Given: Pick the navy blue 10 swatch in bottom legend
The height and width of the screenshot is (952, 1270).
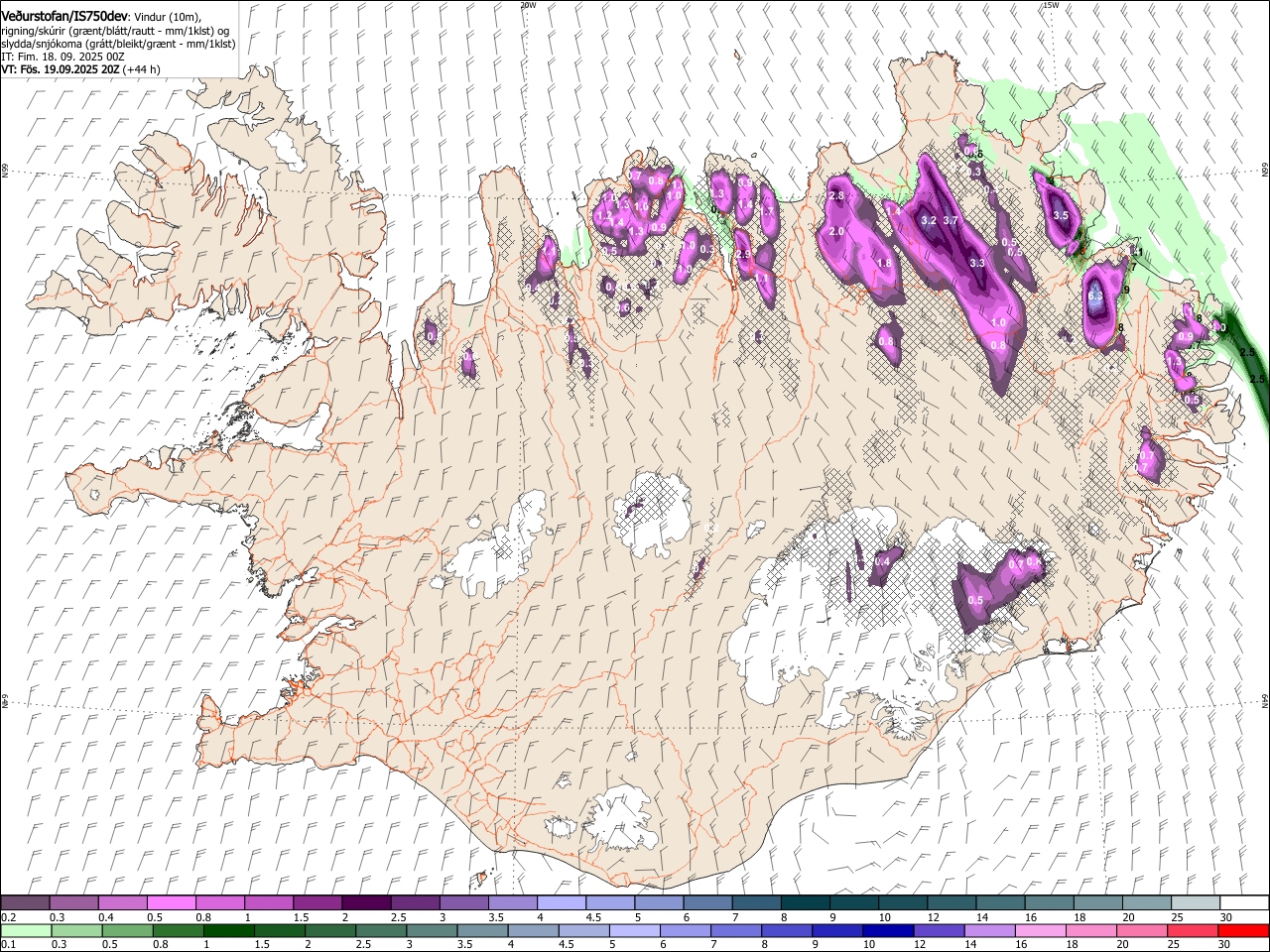Looking at the screenshot, I should click(889, 930).
